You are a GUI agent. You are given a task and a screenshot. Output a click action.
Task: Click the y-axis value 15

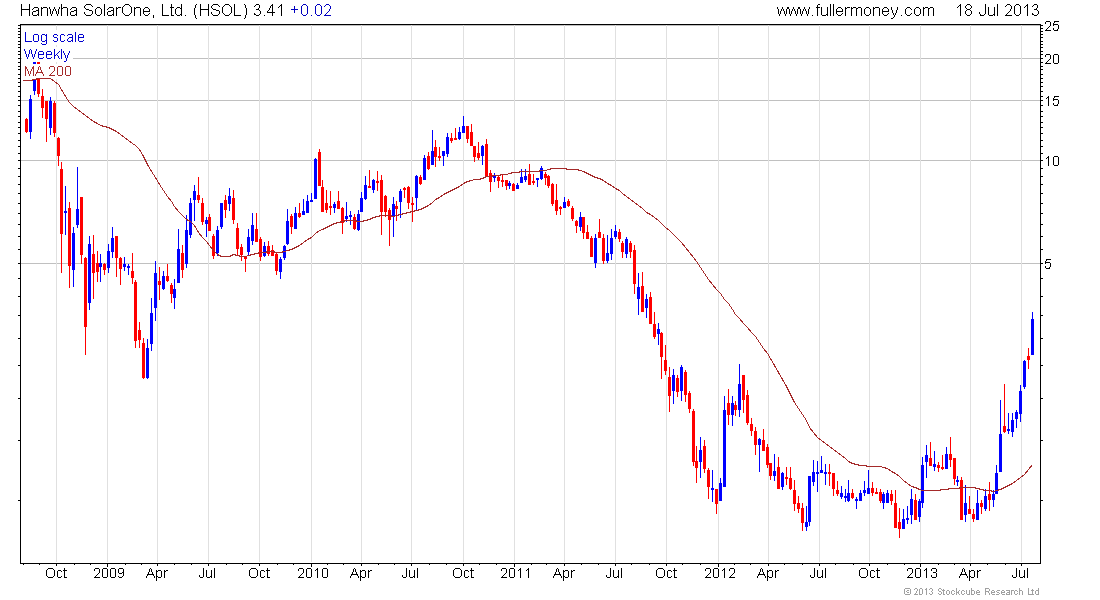click(x=1052, y=101)
